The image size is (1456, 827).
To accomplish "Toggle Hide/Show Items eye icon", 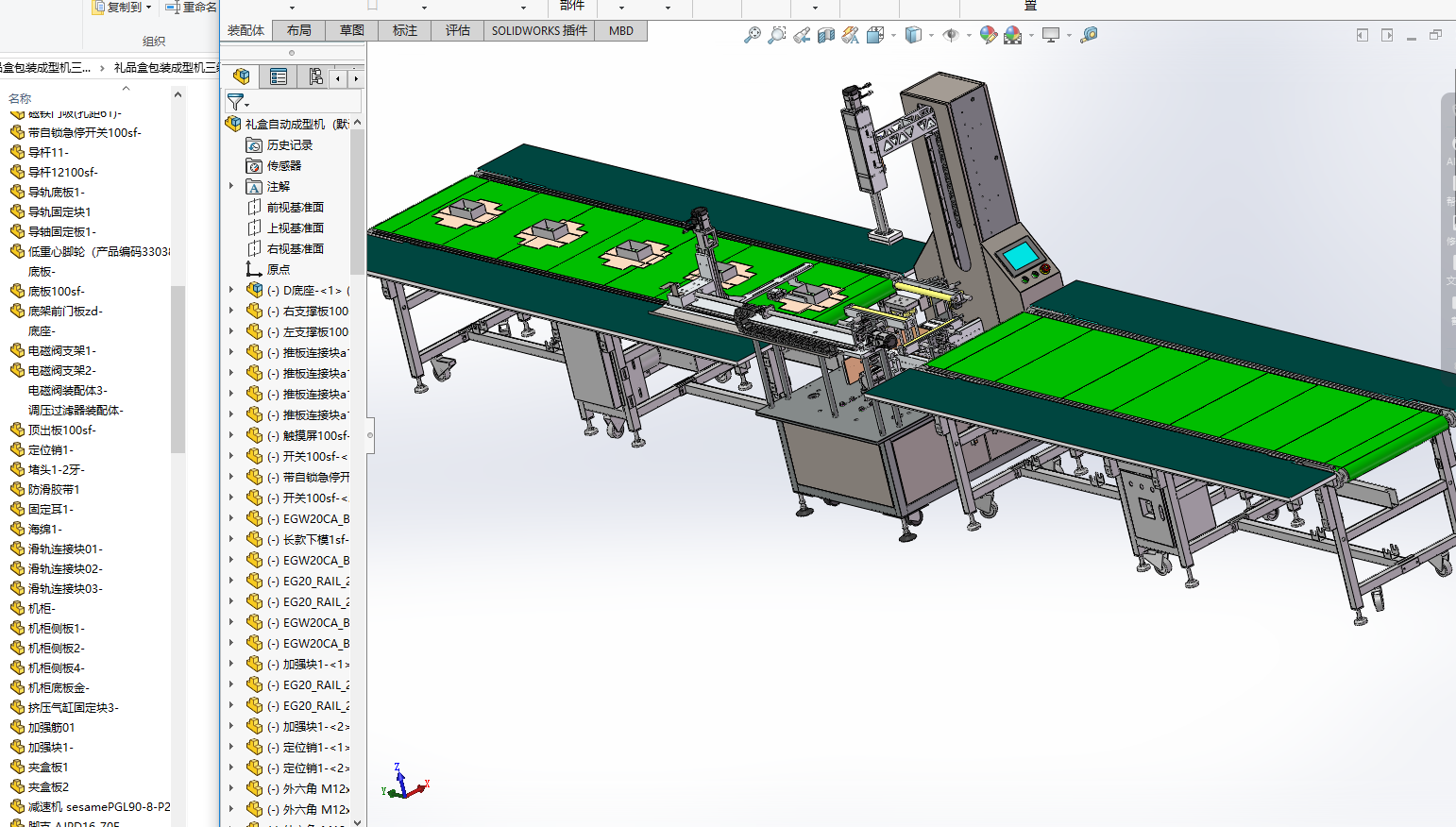I will (x=951, y=35).
